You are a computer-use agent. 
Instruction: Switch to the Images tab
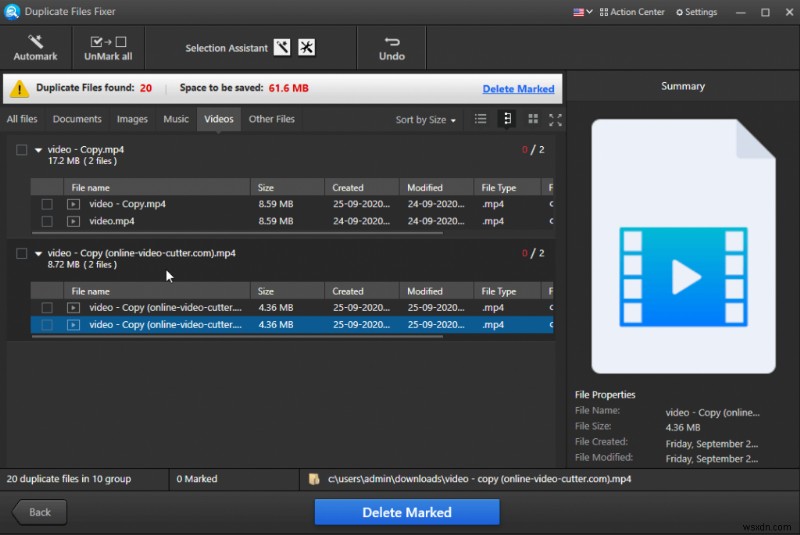132,119
